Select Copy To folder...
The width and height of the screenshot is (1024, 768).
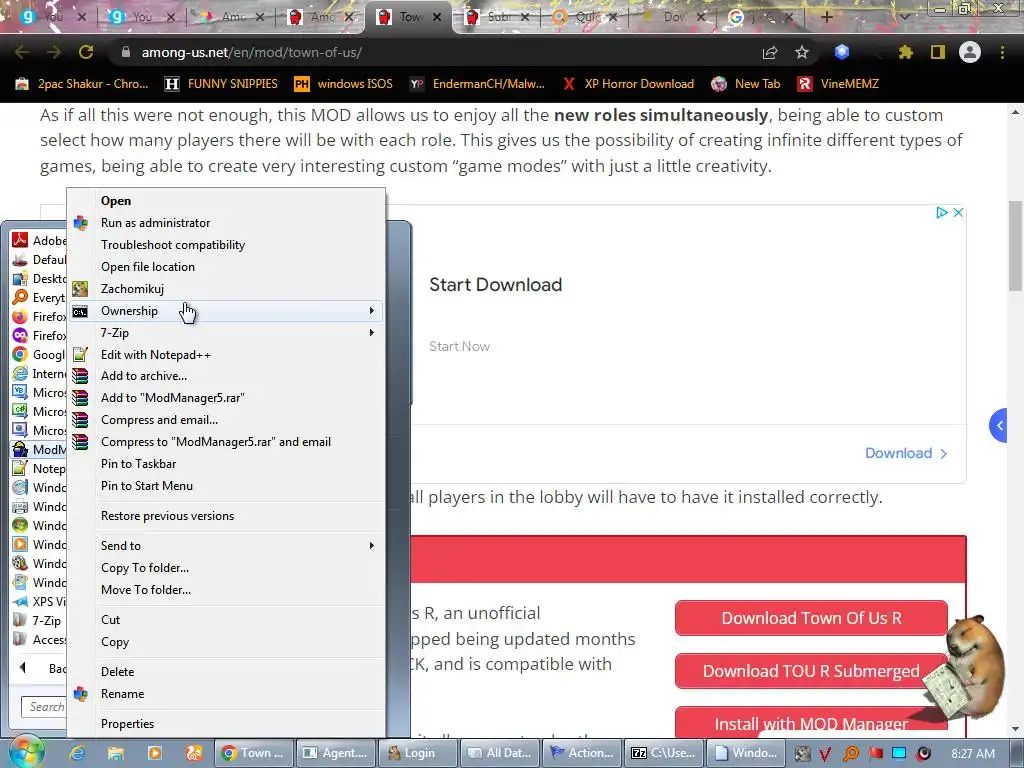(x=226, y=568)
